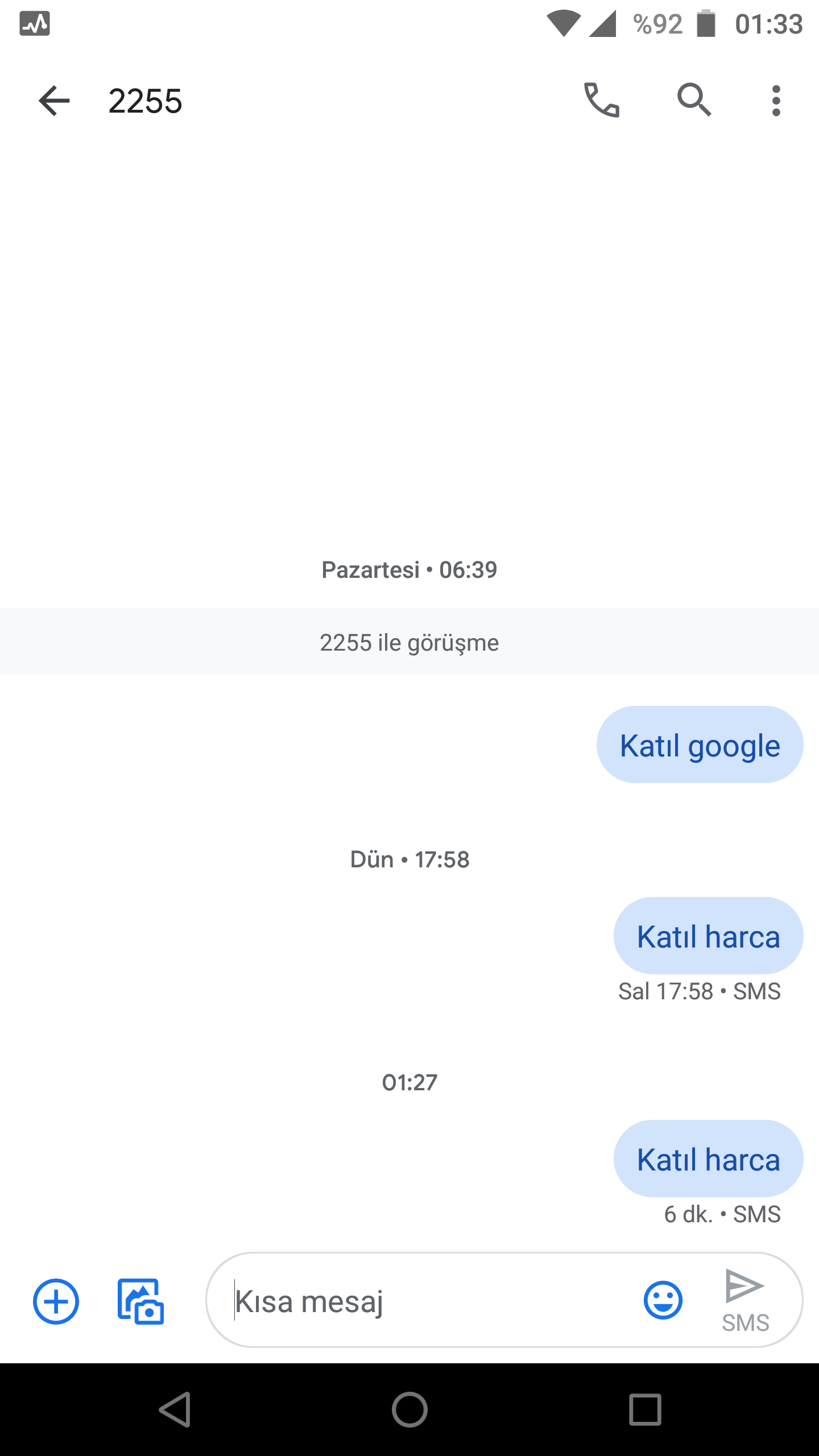Screen dimensions: 819x1456
Task: Tap the 'Sal 17:58 • SMS' timestamp
Action: 700,991
